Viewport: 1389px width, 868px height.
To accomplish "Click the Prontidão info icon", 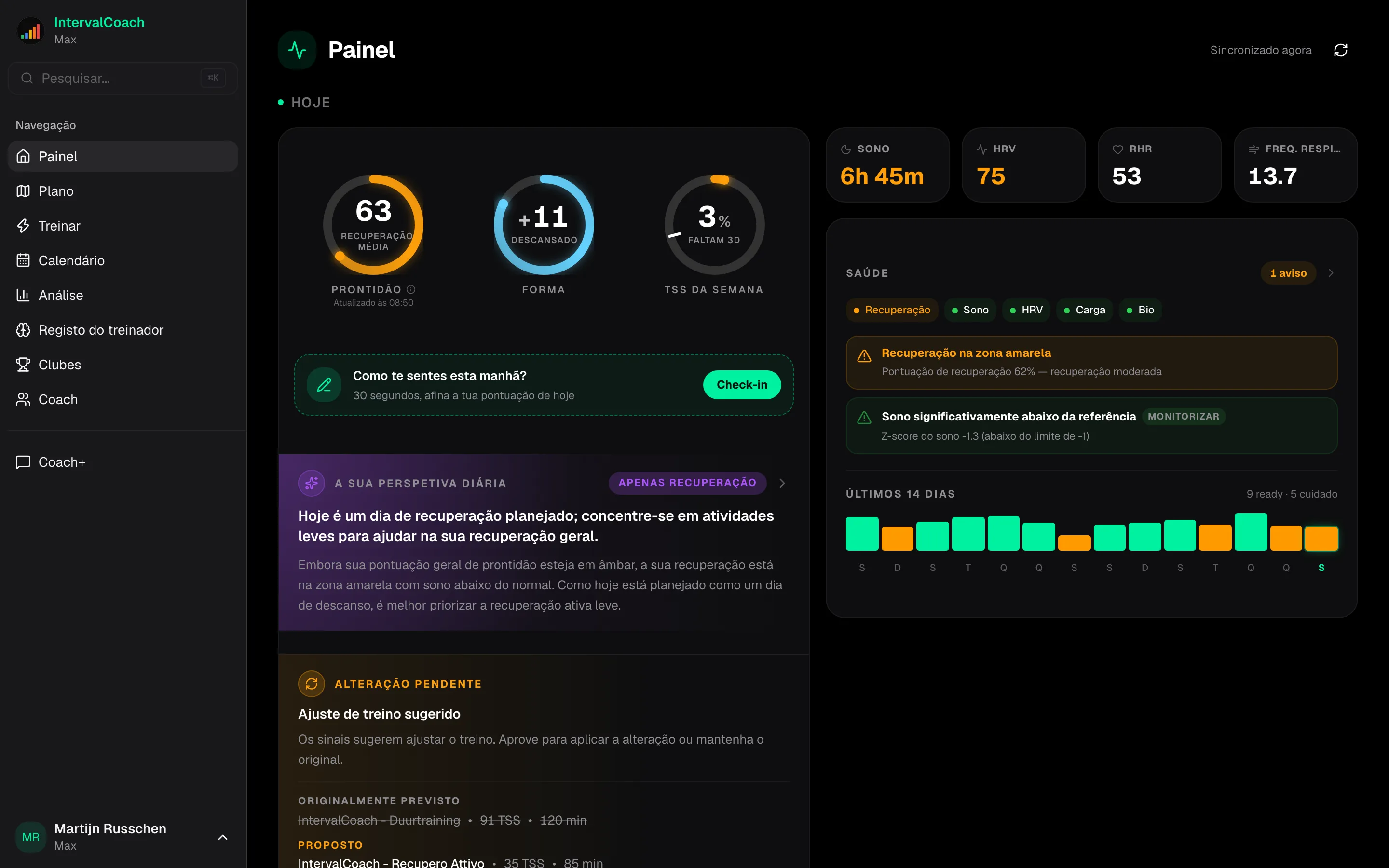I will tap(411, 289).
